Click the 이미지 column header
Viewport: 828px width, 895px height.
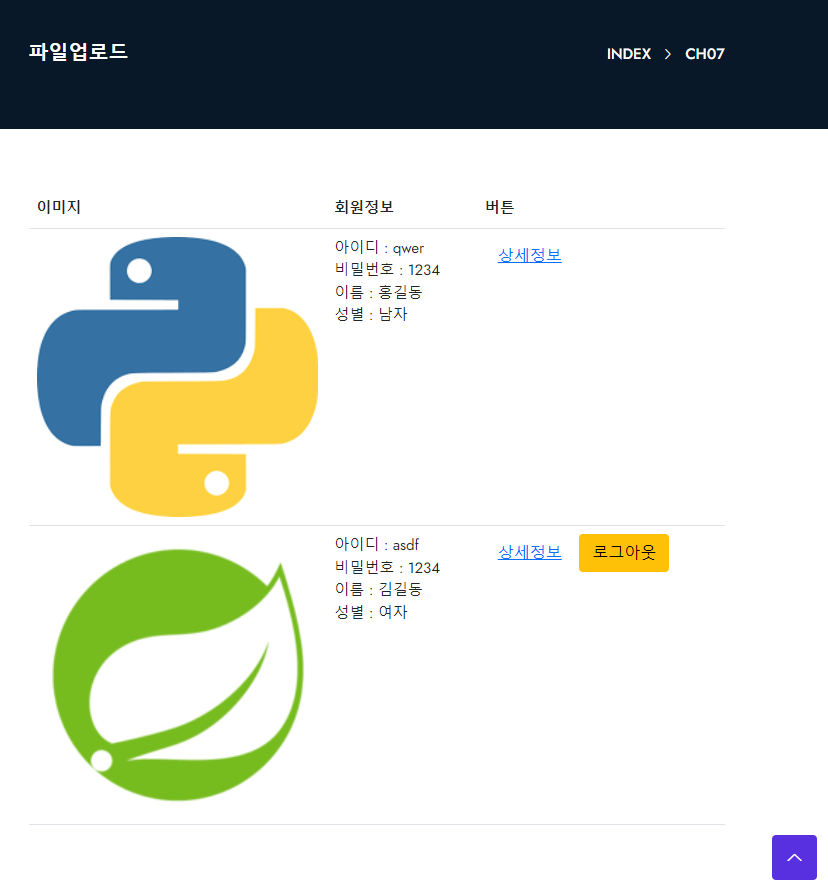[59, 207]
